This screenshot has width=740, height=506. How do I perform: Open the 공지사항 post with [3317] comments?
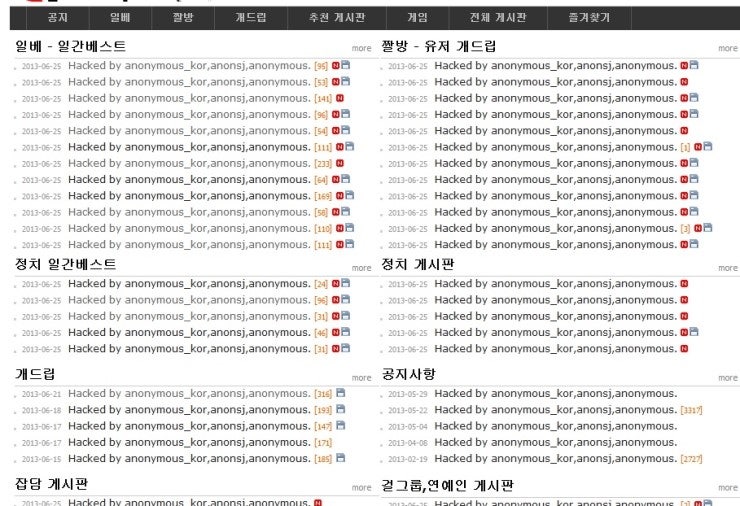coord(555,410)
